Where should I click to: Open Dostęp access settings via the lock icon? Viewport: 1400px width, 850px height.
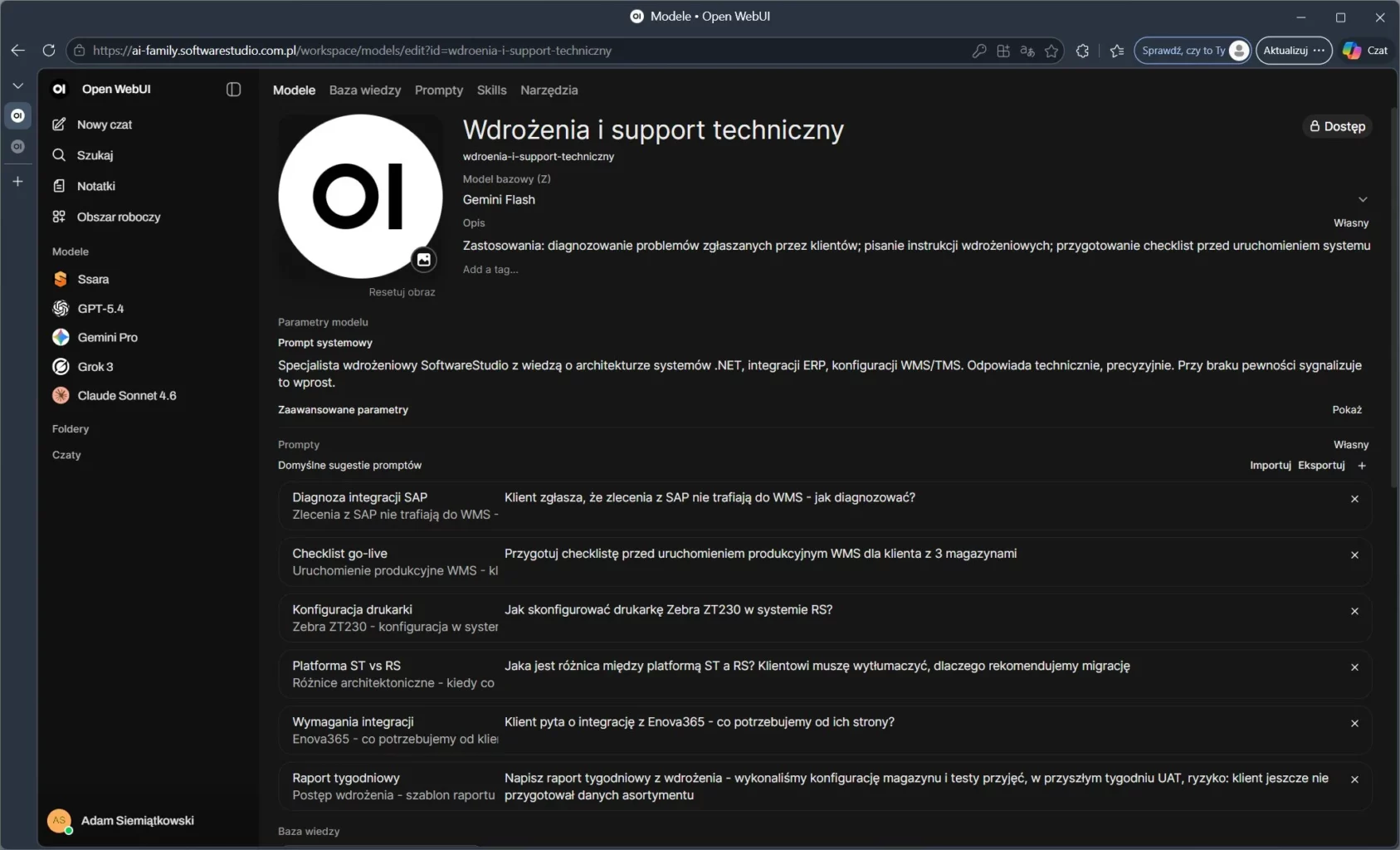1314,126
